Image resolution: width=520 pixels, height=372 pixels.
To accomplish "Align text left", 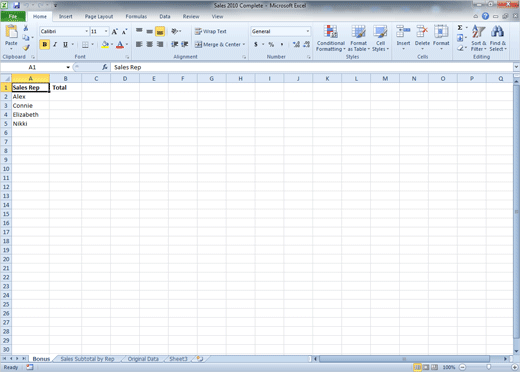I will tap(139, 44).
